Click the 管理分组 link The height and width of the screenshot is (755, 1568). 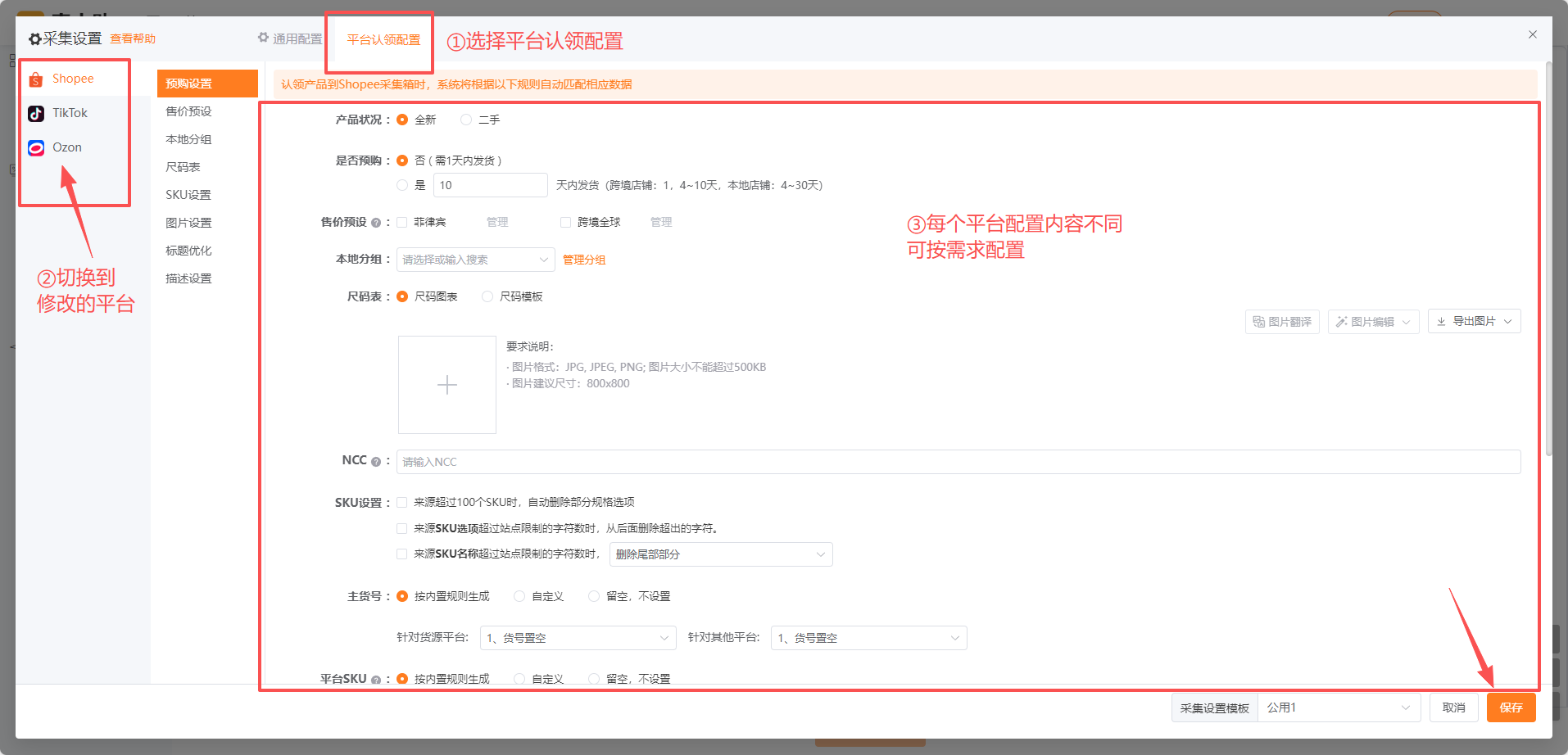coord(584,260)
